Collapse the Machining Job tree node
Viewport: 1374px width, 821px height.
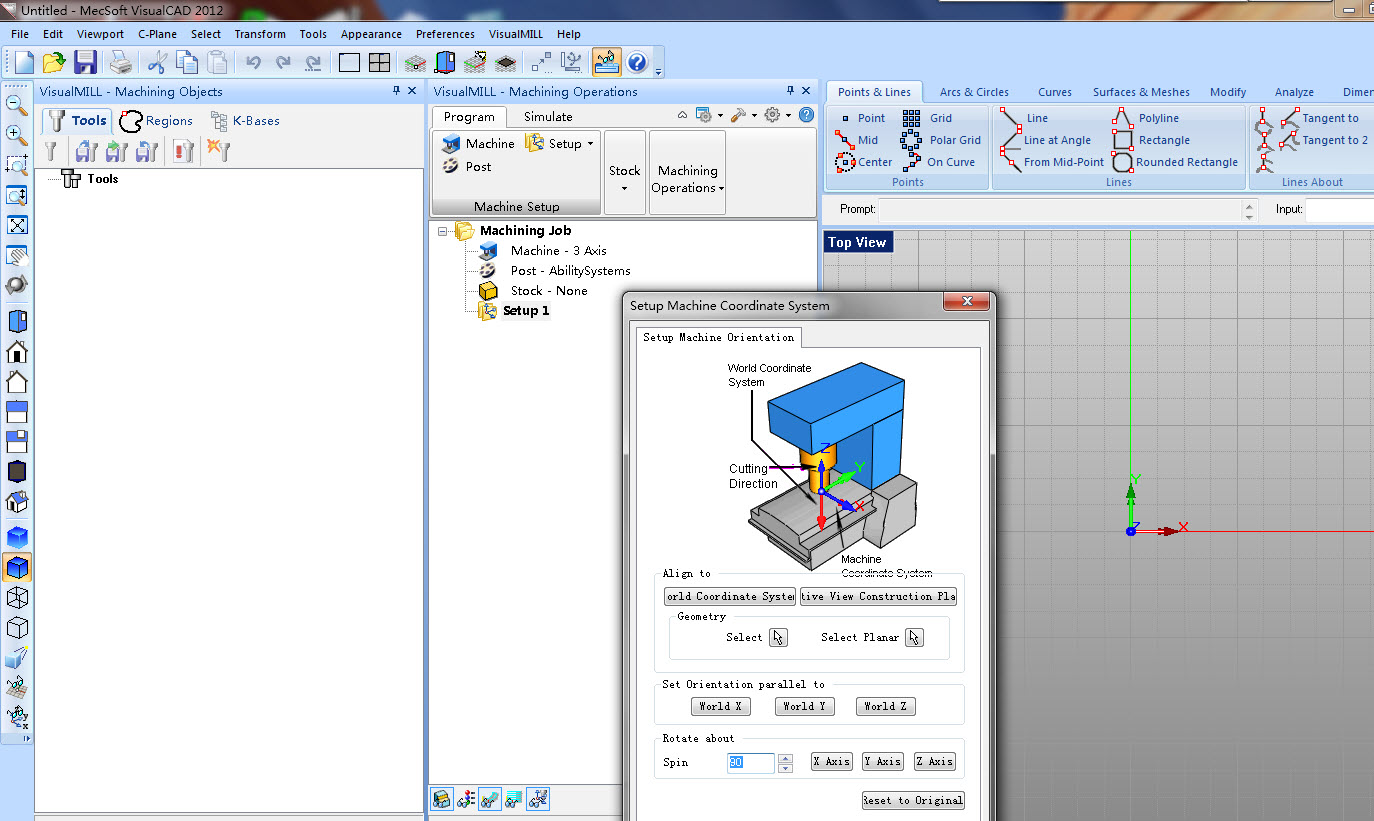point(442,231)
